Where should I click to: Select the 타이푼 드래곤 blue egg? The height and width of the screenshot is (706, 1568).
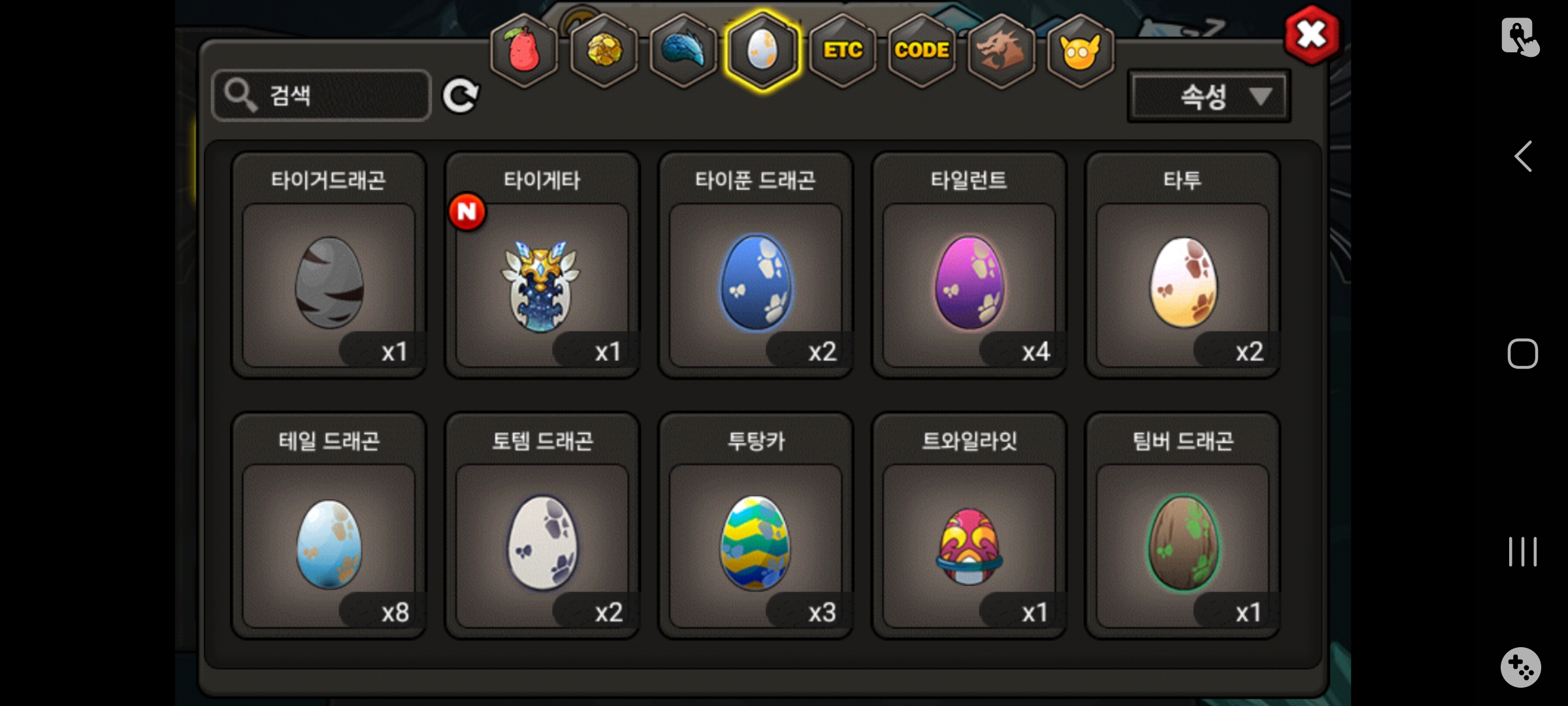756,265
